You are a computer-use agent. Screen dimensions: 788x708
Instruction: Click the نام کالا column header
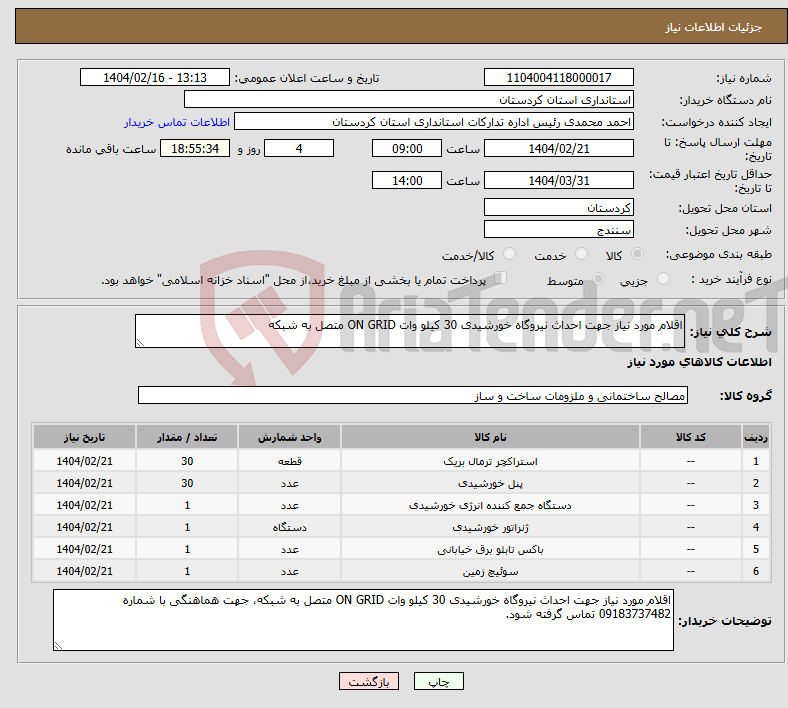tap(490, 437)
